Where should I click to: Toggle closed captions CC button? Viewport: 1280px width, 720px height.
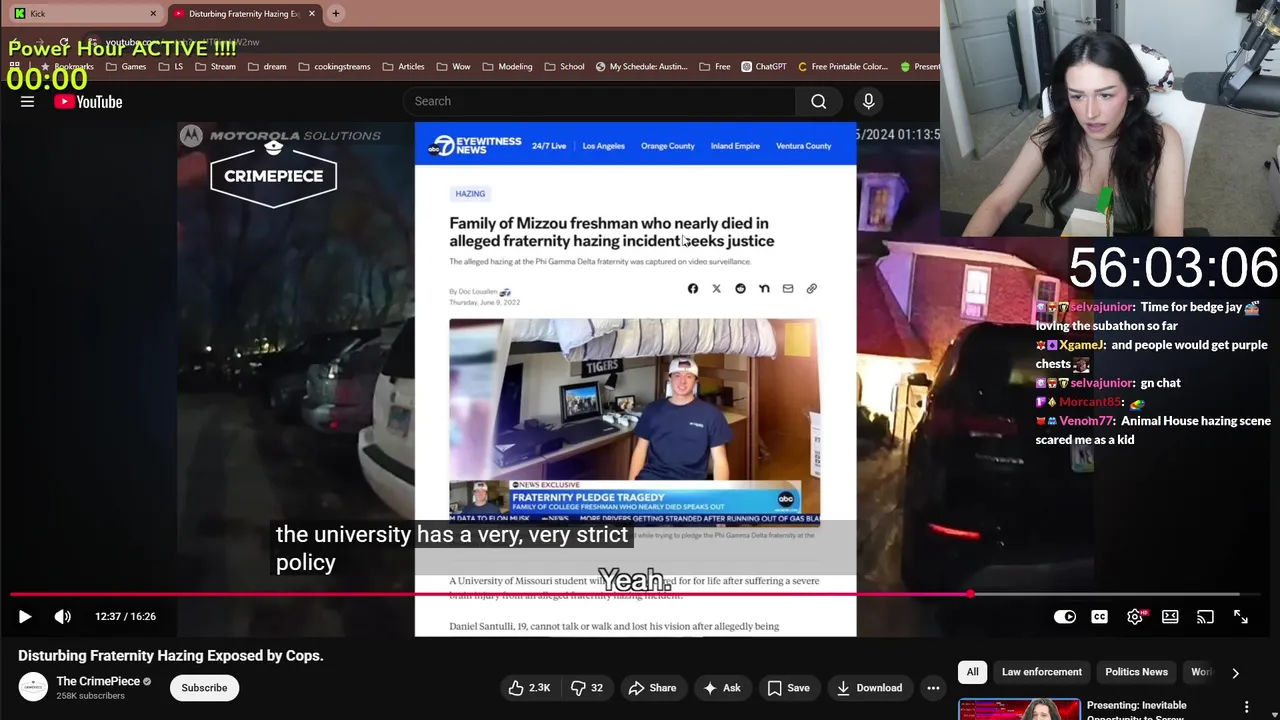pos(1099,617)
